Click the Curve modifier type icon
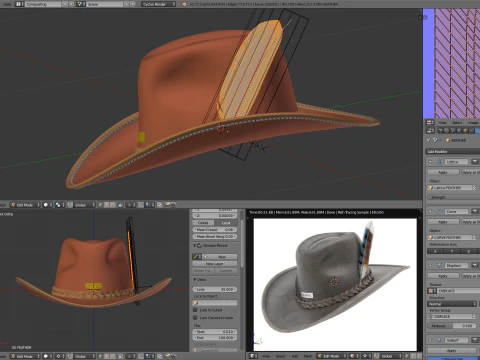The width and height of the screenshot is (480, 360). coord(439,211)
